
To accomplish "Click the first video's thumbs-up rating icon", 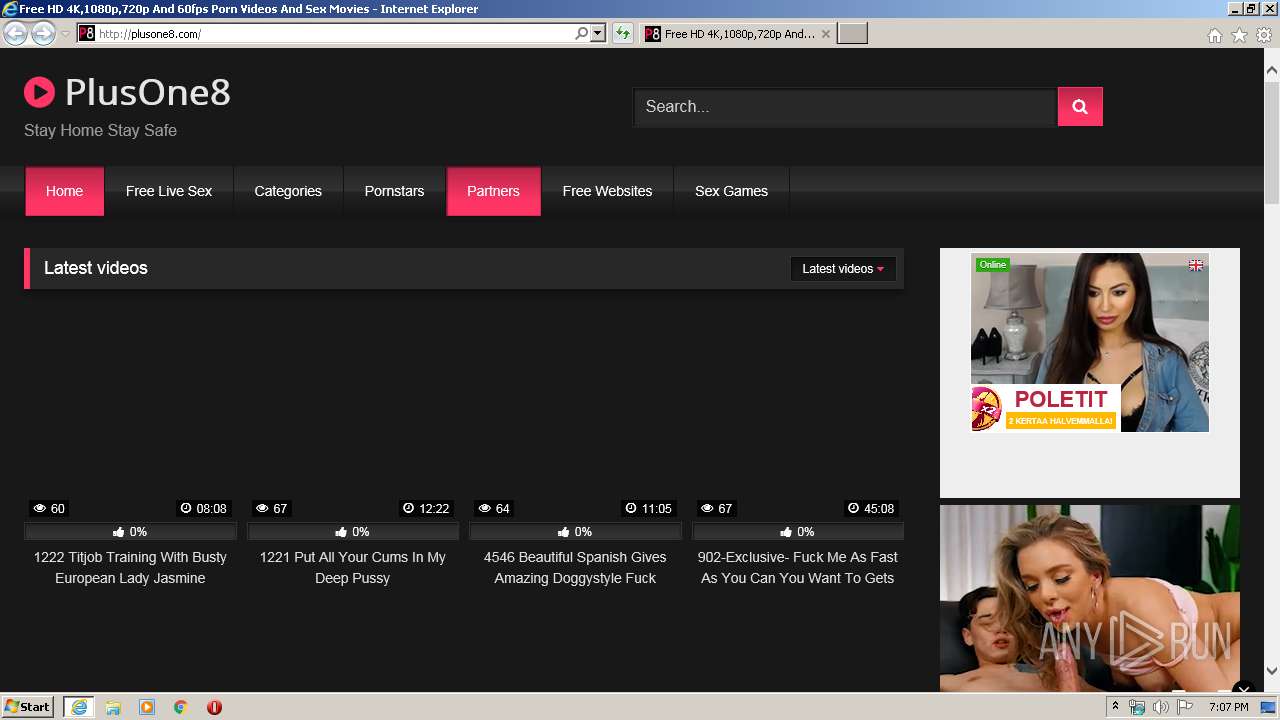I will (119, 532).
